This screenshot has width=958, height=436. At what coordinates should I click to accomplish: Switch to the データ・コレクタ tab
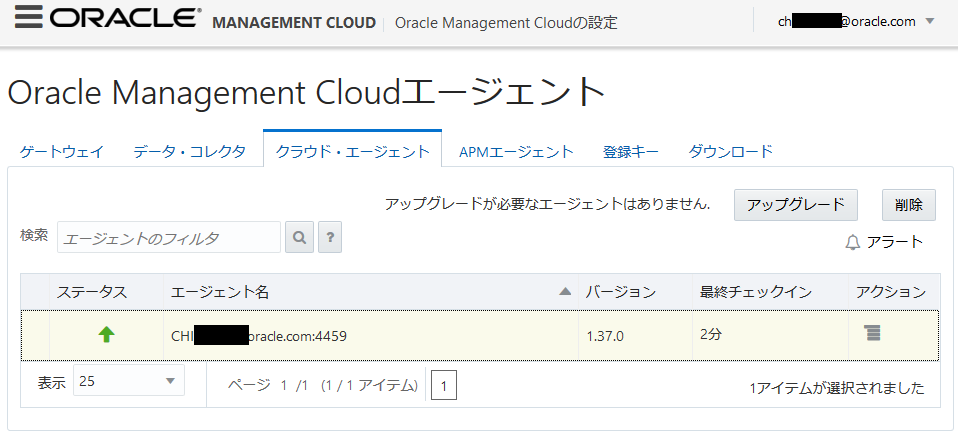point(189,151)
